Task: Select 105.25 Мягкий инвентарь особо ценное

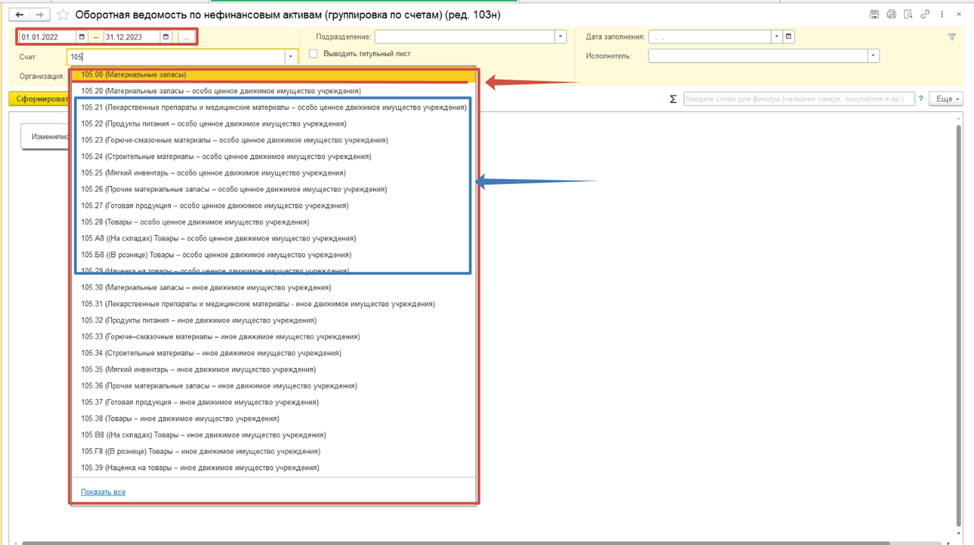Action: pos(273,173)
